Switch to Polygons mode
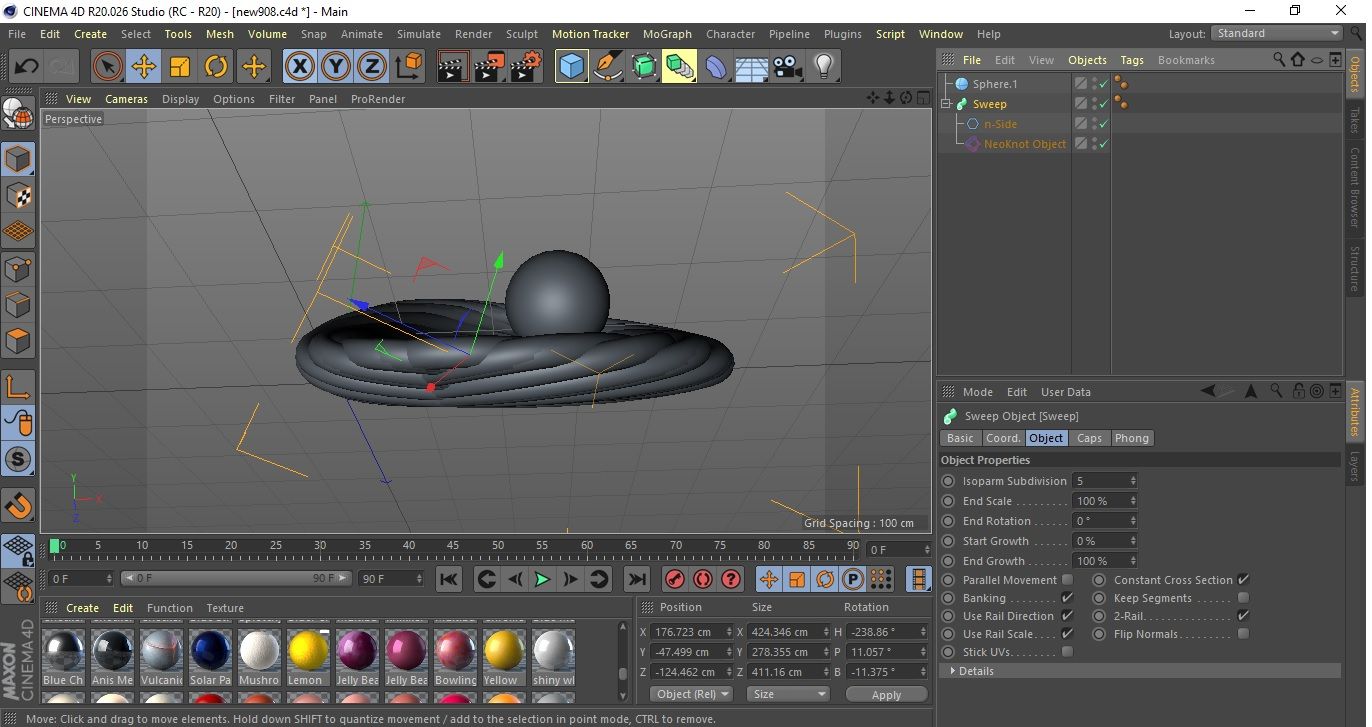Screen dimensions: 1372x727 pos(18,340)
